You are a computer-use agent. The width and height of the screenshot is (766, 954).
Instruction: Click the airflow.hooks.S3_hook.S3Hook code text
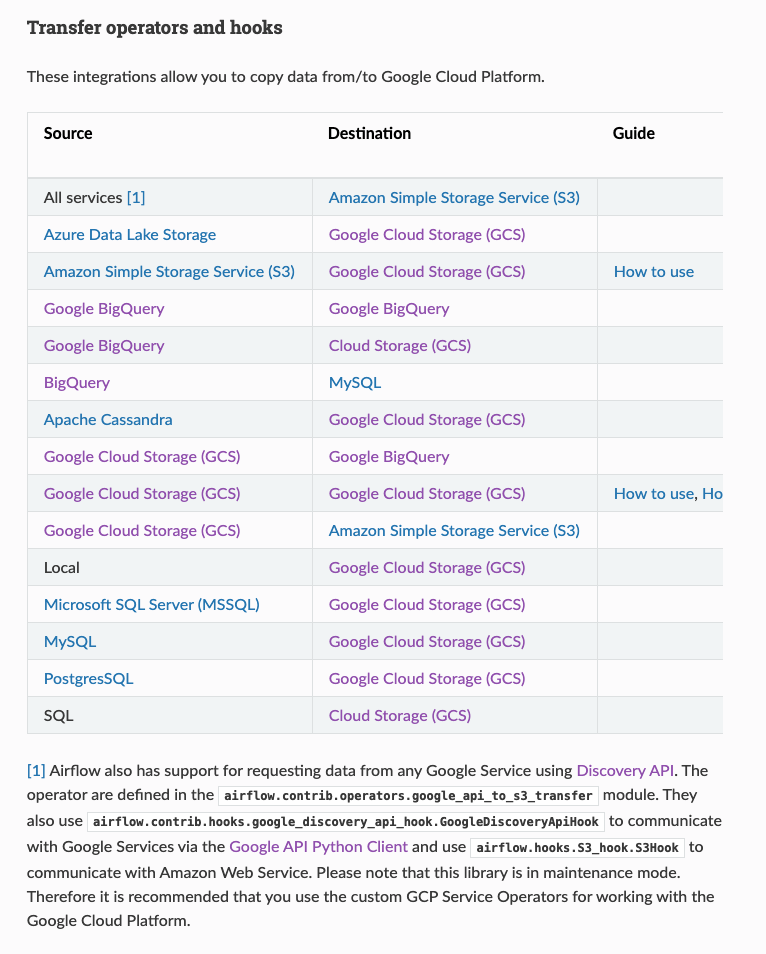click(x=577, y=848)
